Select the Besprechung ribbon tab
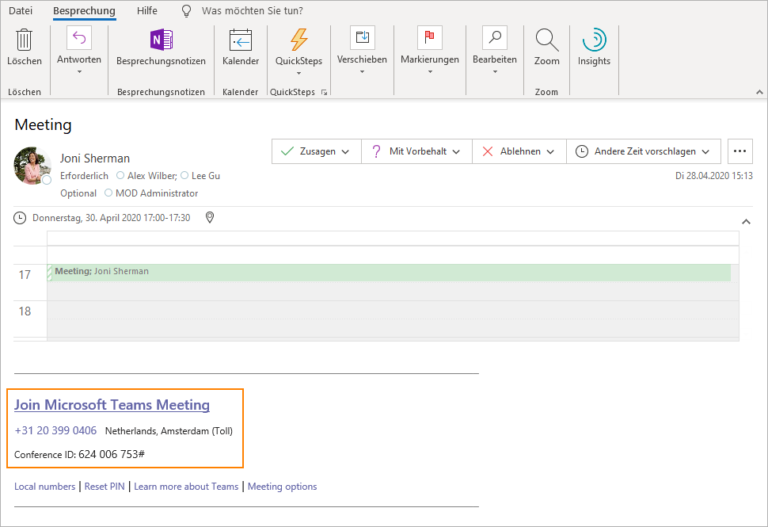The width and height of the screenshot is (768, 527). [x=84, y=10]
